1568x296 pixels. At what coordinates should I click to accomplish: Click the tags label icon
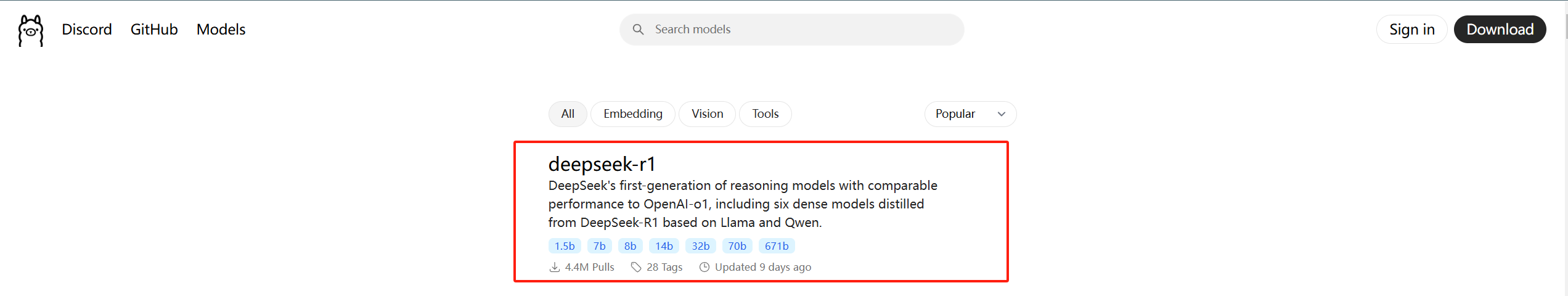point(636,267)
